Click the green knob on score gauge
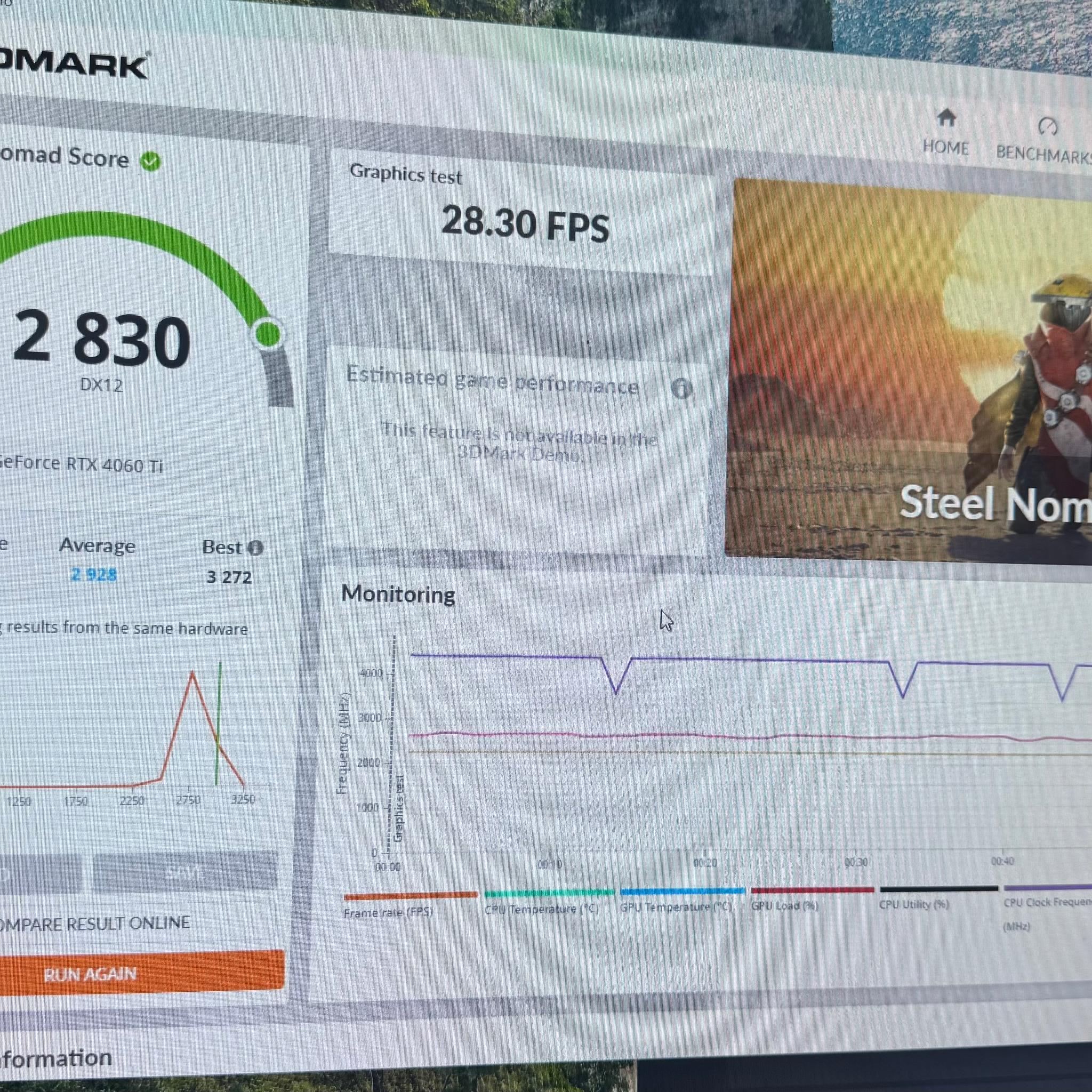 click(x=267, y=334)
